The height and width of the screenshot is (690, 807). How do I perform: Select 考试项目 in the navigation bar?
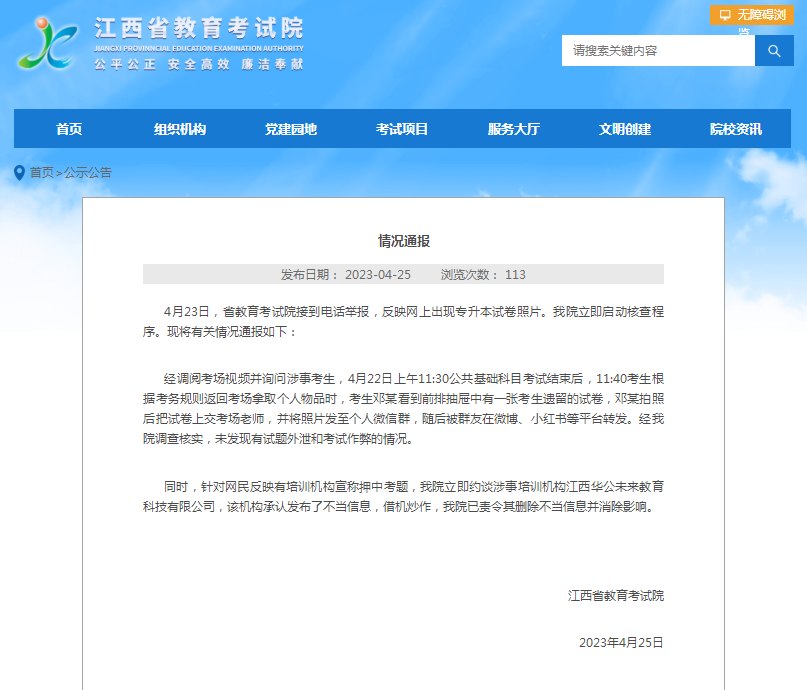(x=402, y=129)
